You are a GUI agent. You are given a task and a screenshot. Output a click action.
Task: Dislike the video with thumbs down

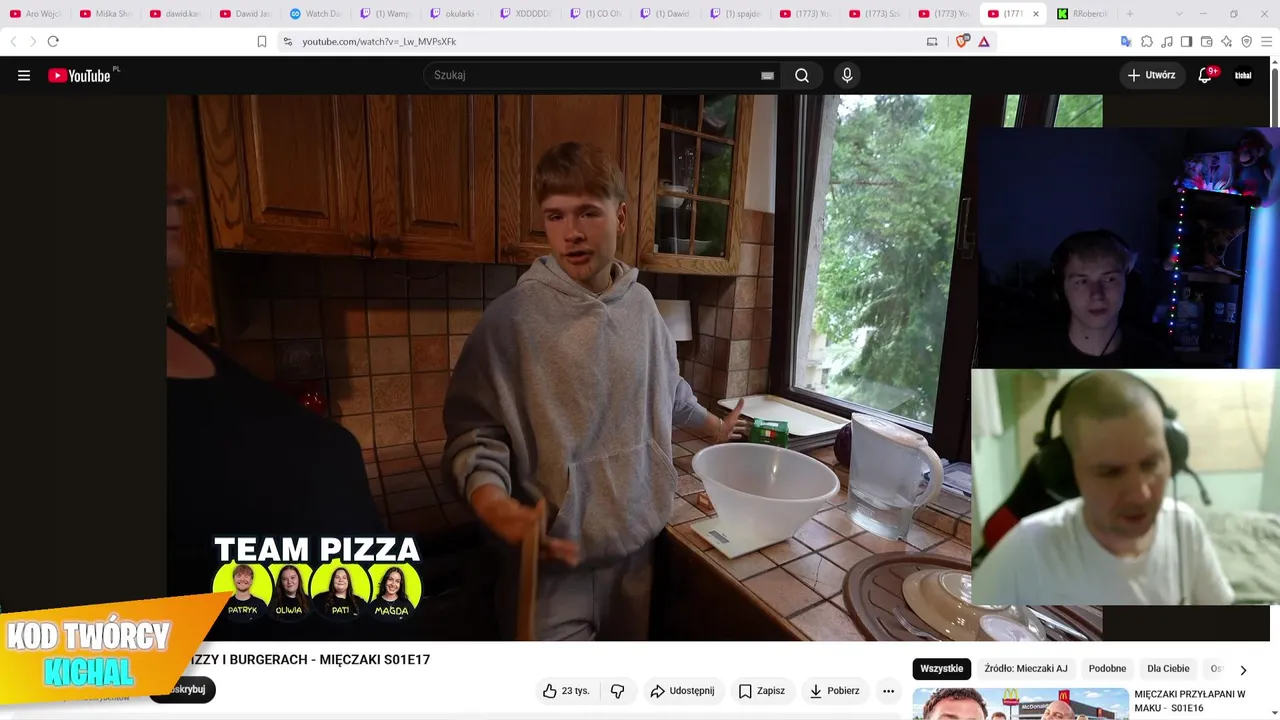coord(618,691)
